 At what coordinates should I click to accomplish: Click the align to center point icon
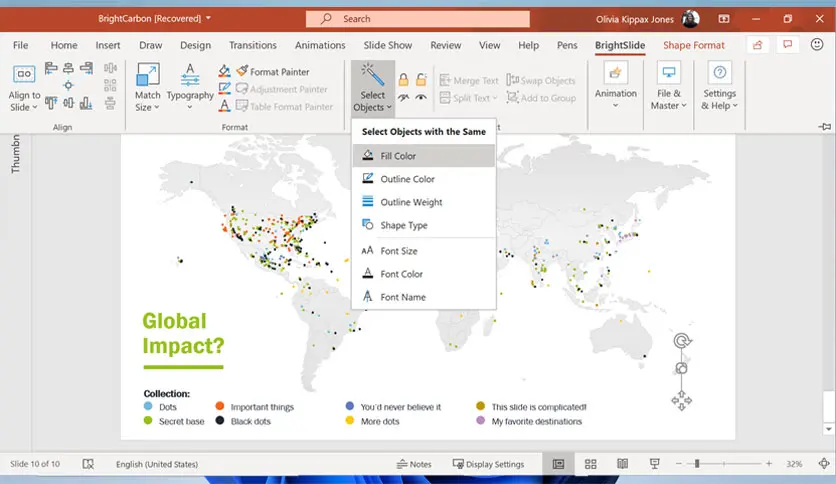(x=68, y=85)
